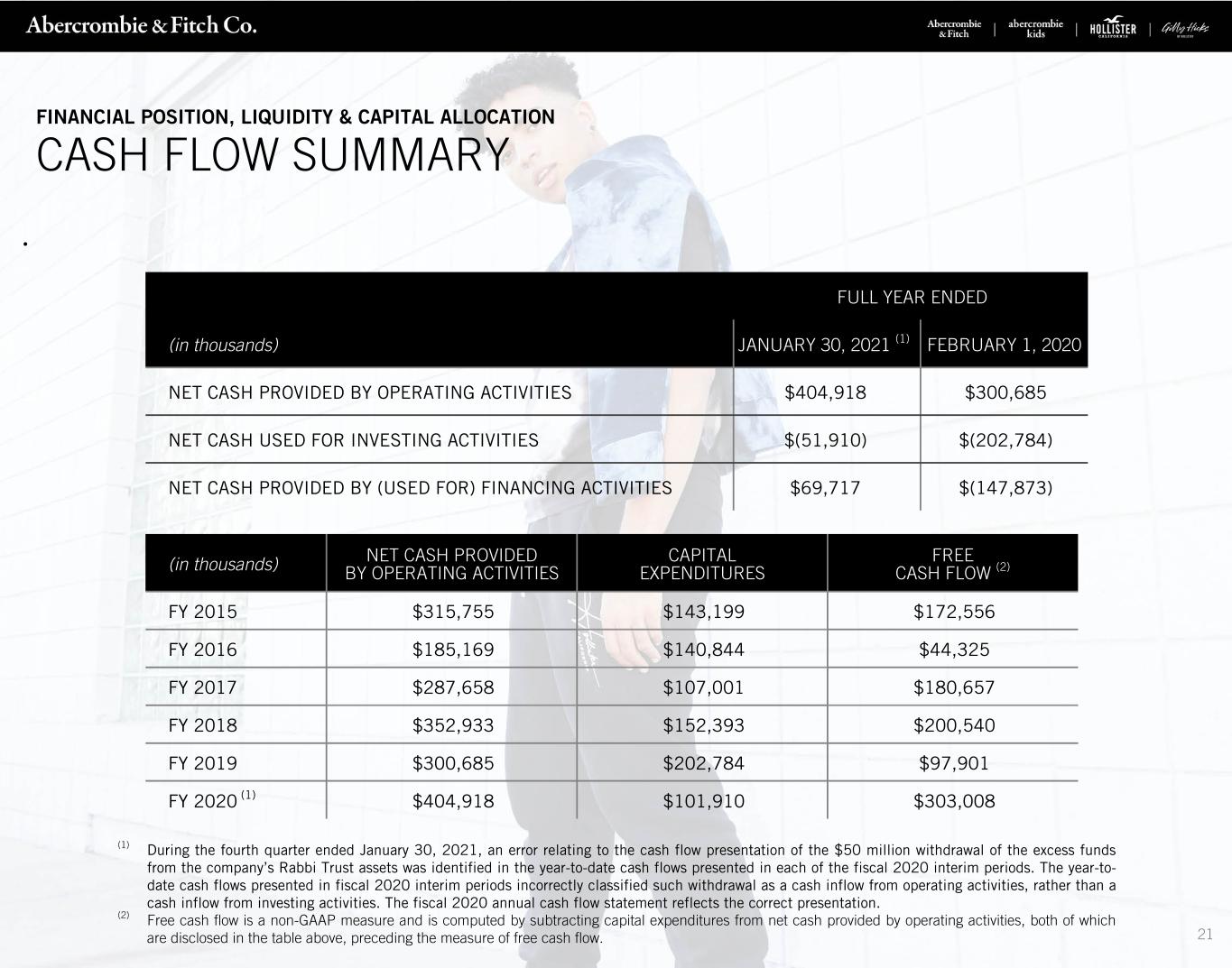The image size is (1232, 968).
Task: Click the page number 21
Action: 1205,935
